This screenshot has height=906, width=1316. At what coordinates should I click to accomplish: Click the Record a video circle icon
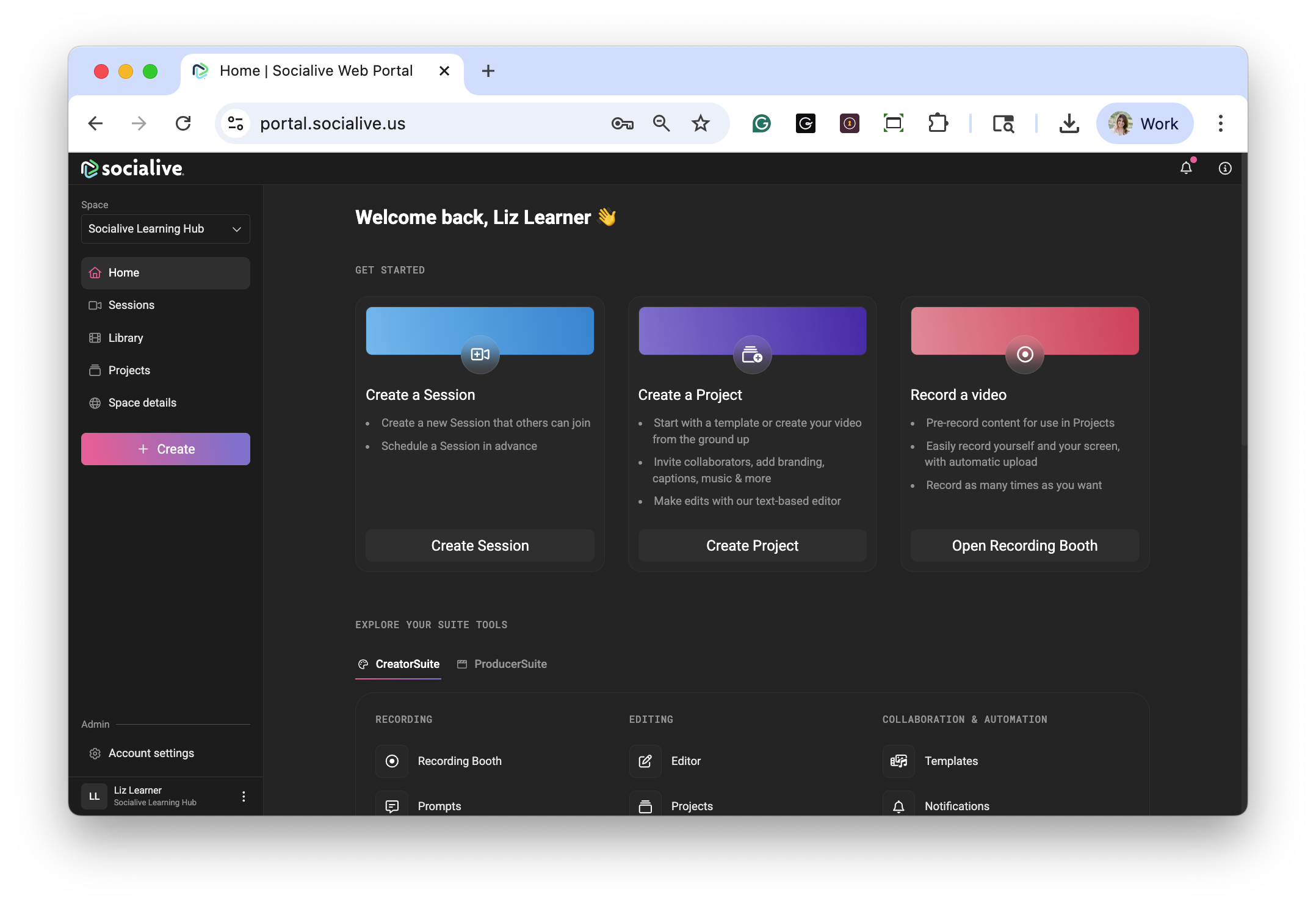[1025, 354]
